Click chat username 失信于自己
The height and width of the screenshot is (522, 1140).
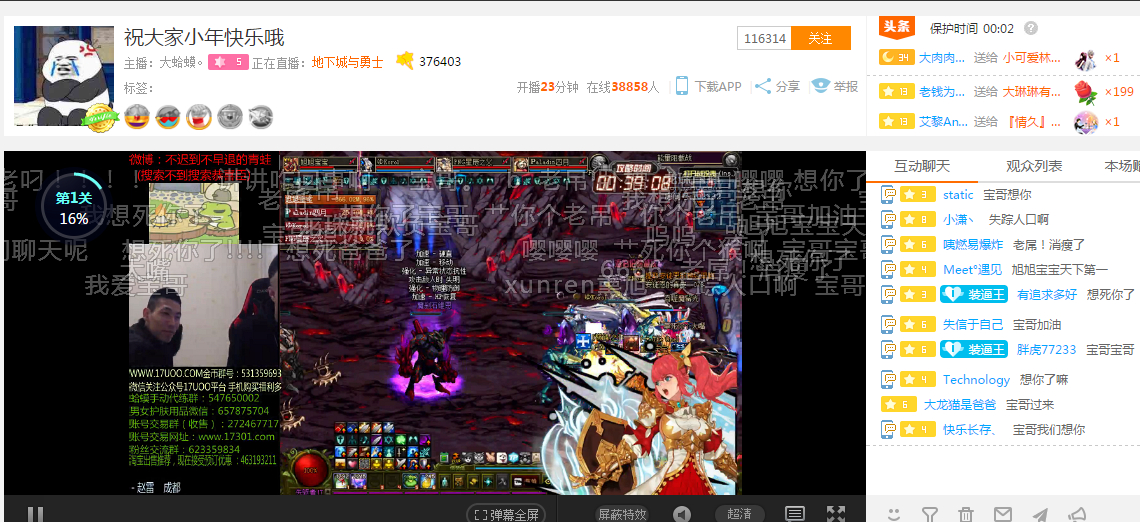973,324
